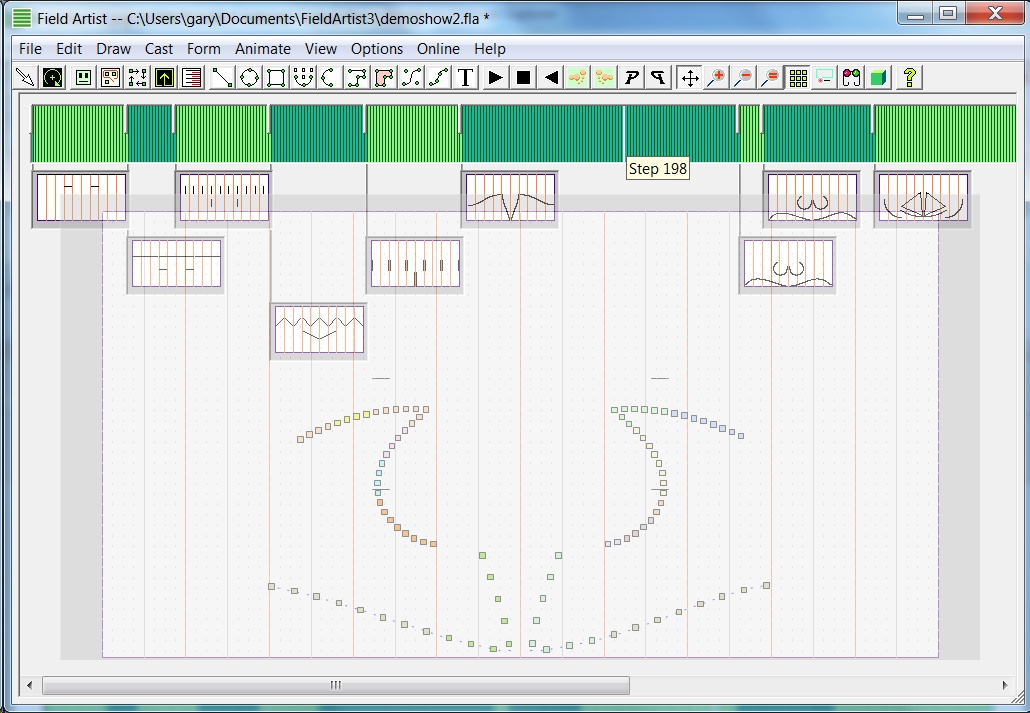Screen dimensions: 1030x713
Task: Click the zoom in magnifier icon
Action: pos(716,77)
